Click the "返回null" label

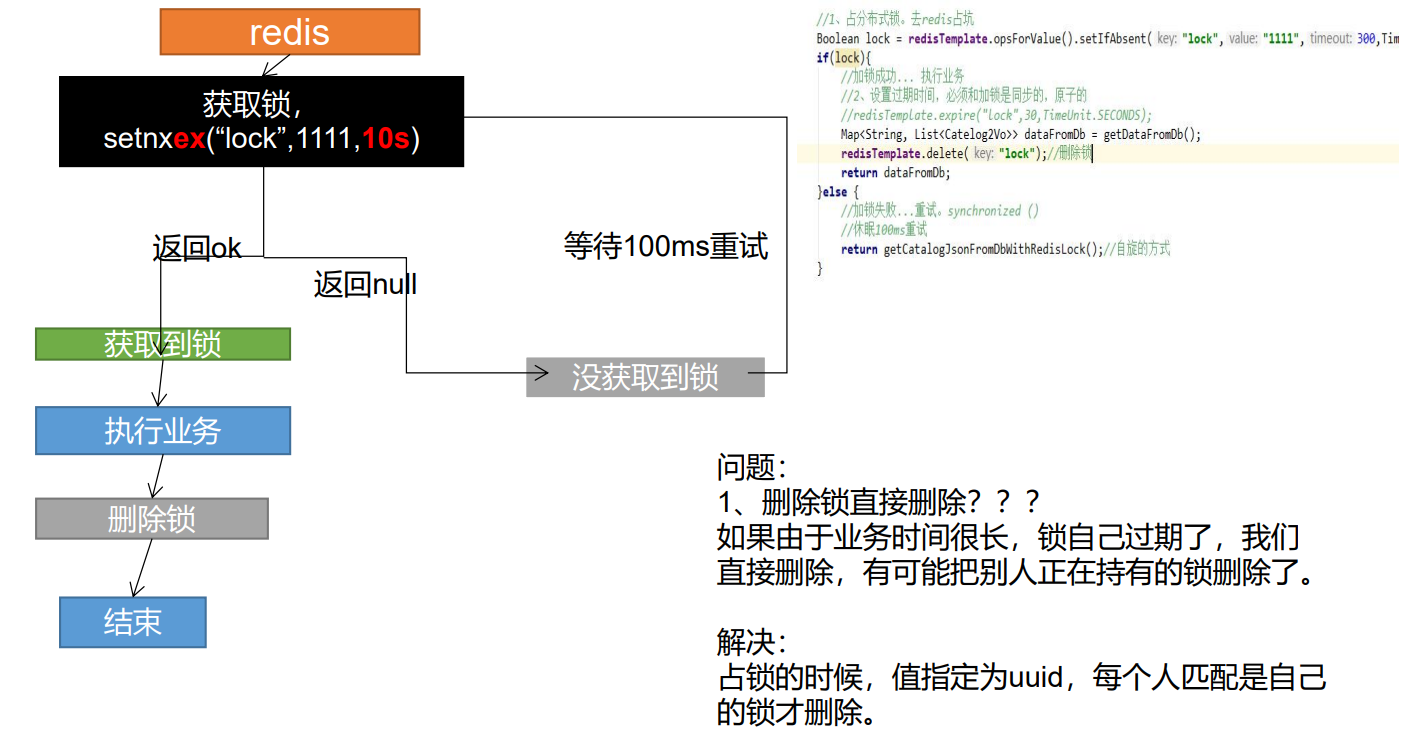click(365, 285)
